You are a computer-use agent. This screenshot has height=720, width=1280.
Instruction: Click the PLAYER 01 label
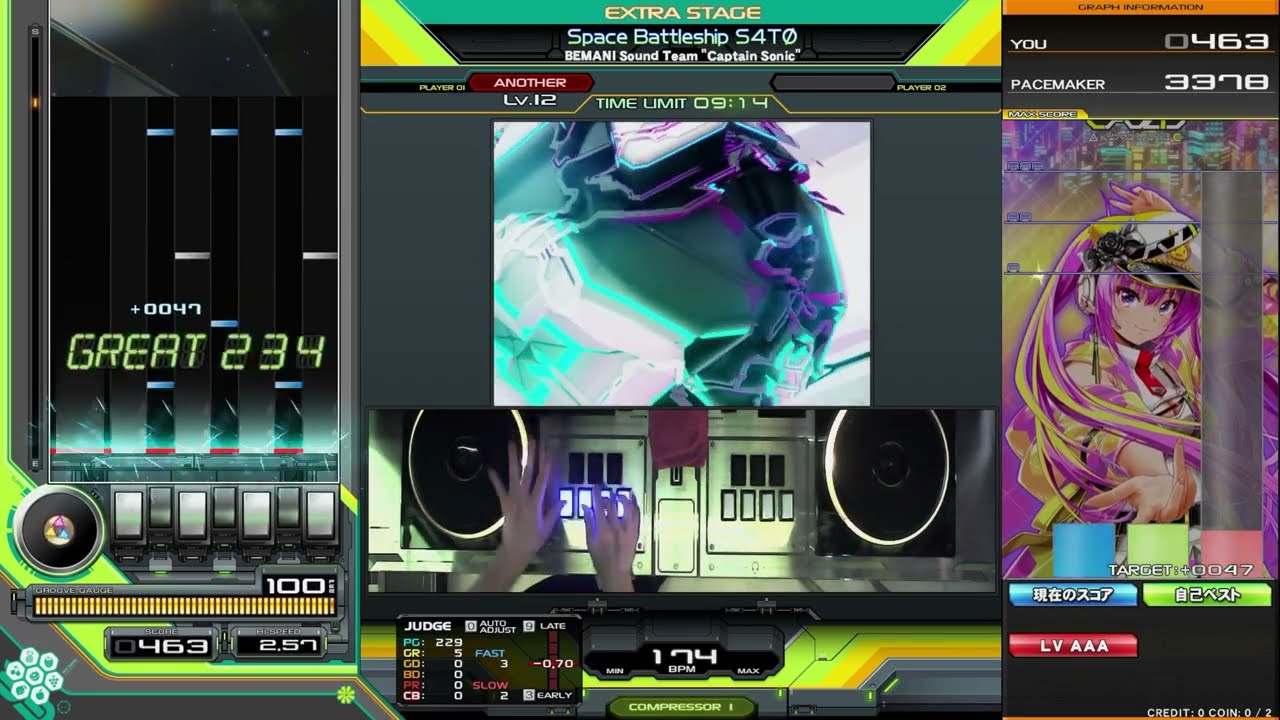[442, 88]
